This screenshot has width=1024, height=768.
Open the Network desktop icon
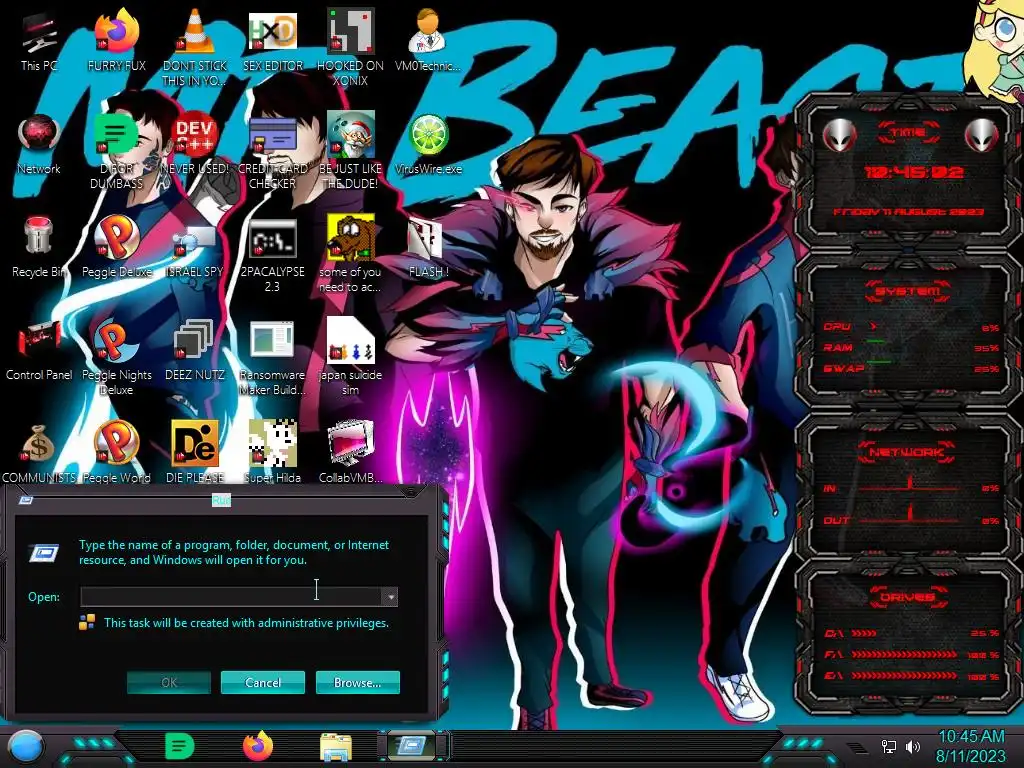pos(39,144)
